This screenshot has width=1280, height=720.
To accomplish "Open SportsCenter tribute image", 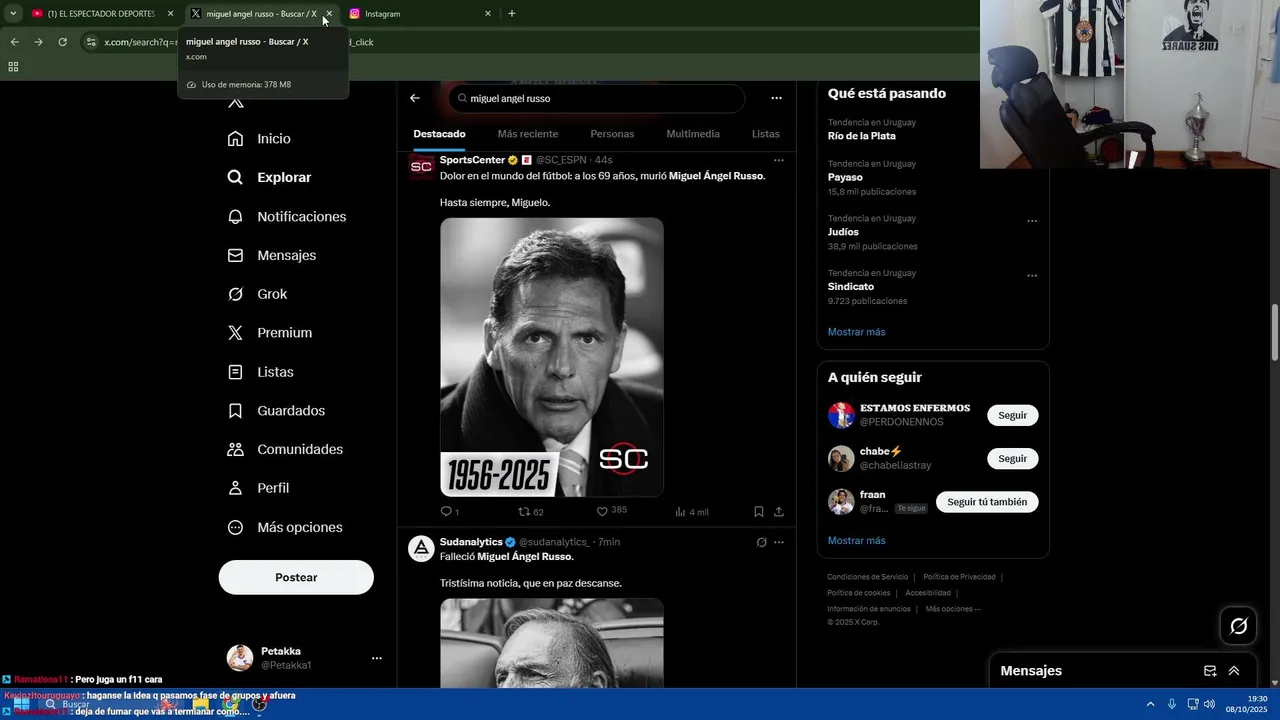I will click(x=552, y=357).
